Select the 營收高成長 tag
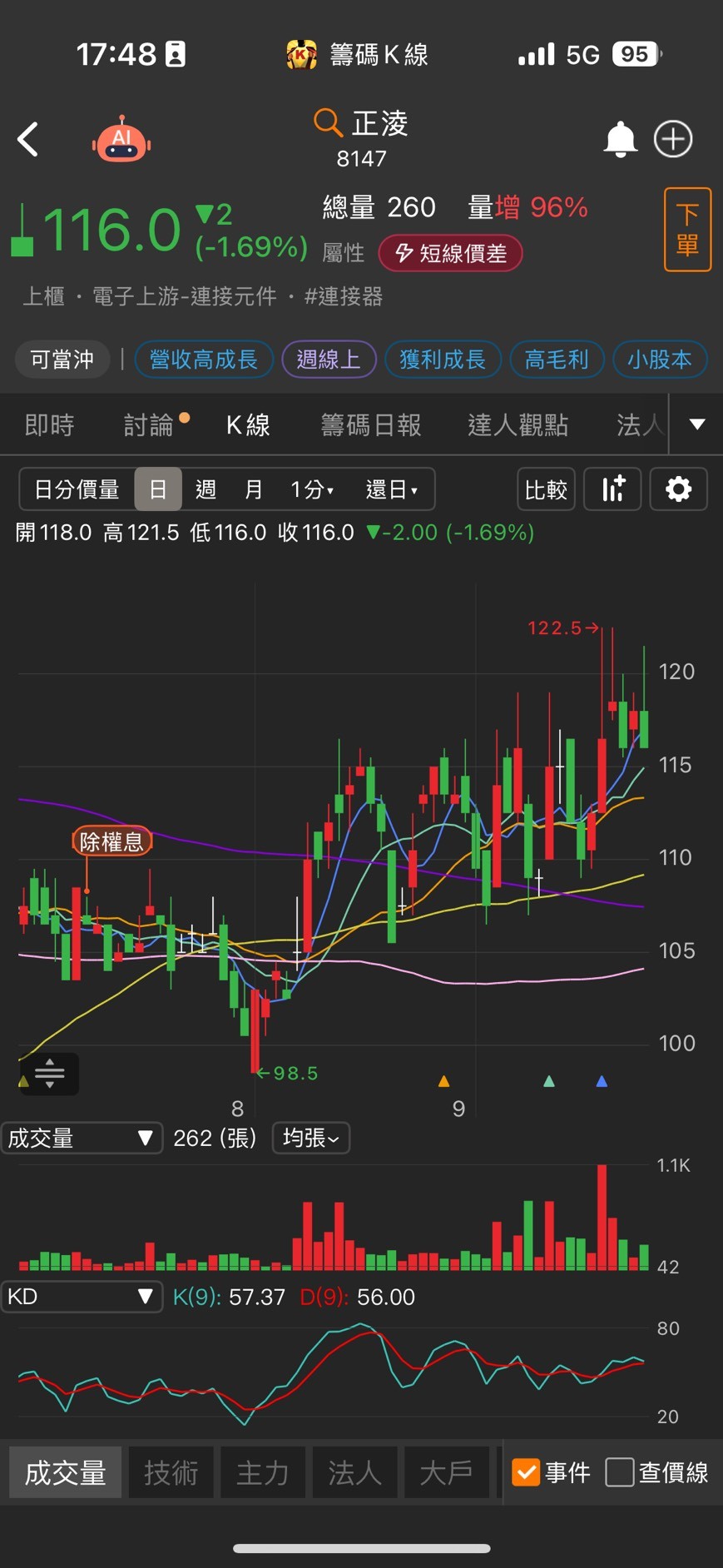Viewport: 723px width, 1568px height. (204, 360)
